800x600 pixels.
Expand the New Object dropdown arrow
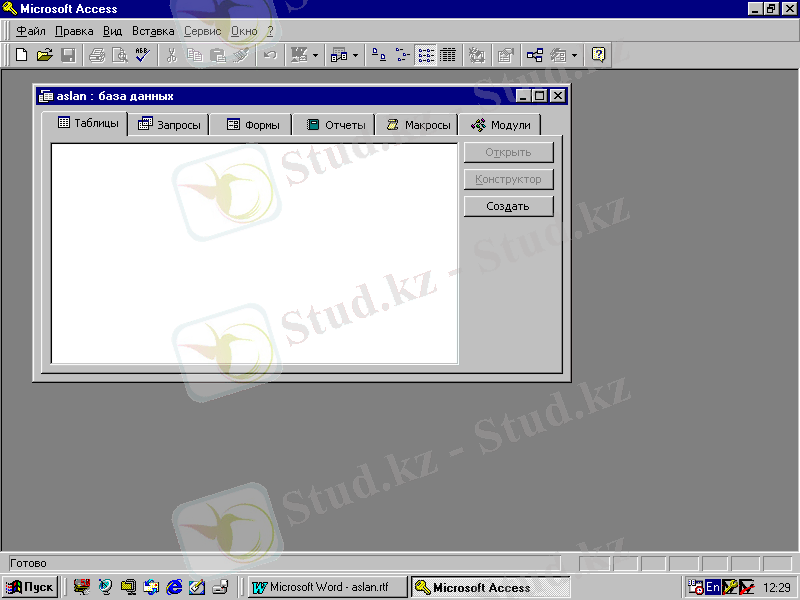pyautogui.click(x=574, y=55)
